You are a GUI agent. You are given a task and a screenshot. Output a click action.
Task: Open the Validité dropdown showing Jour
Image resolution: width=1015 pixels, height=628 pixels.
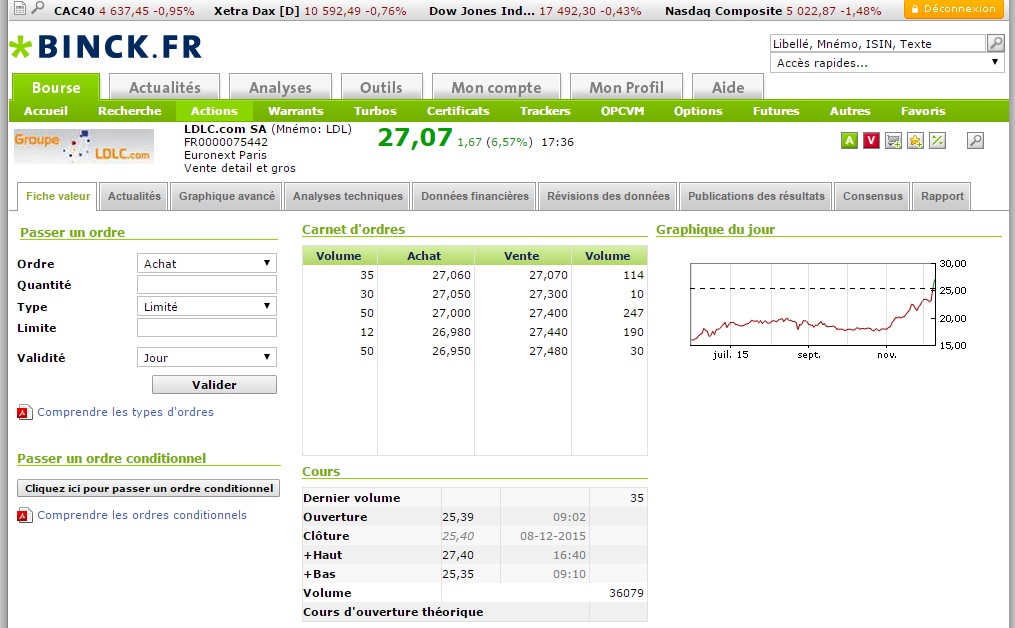(206, 357)
